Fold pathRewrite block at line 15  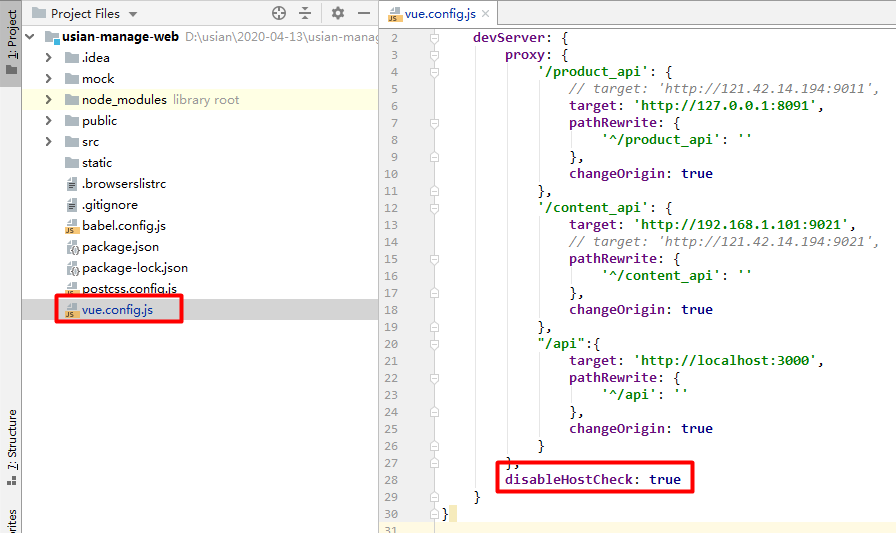[434, 259]
